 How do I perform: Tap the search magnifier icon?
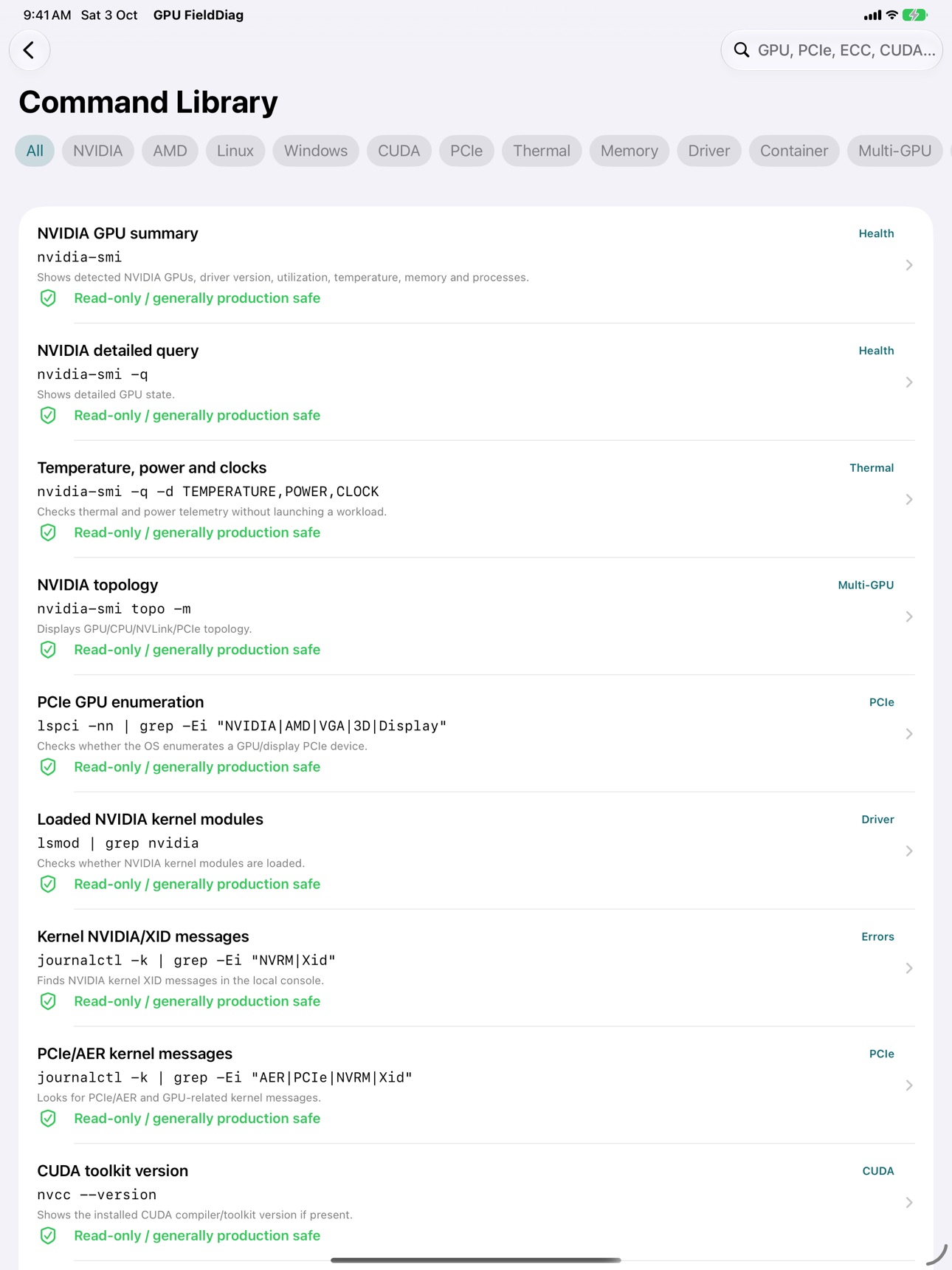coord(741,50)
